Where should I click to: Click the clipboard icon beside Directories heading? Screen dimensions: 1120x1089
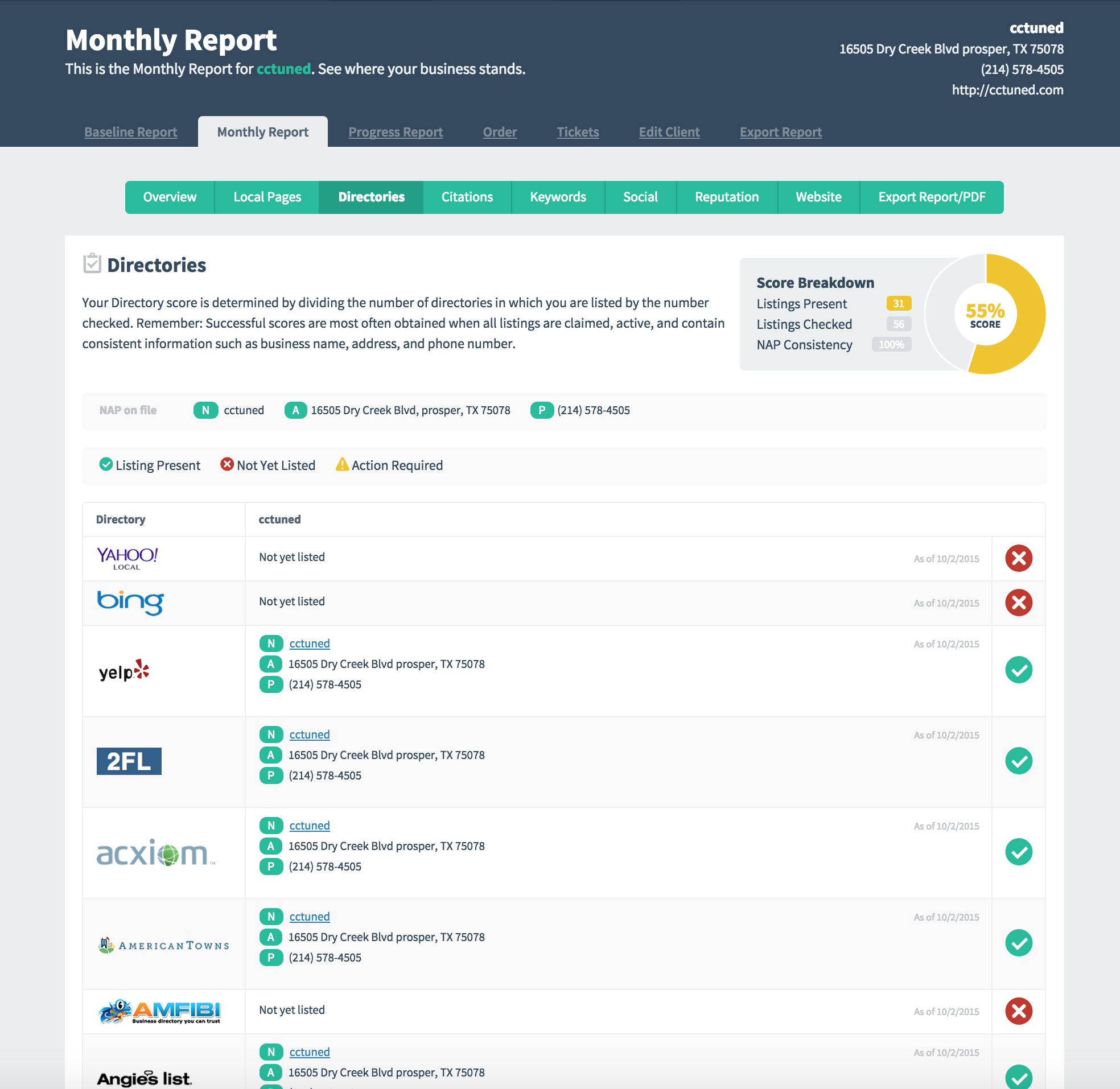click(x=92, y=263)
